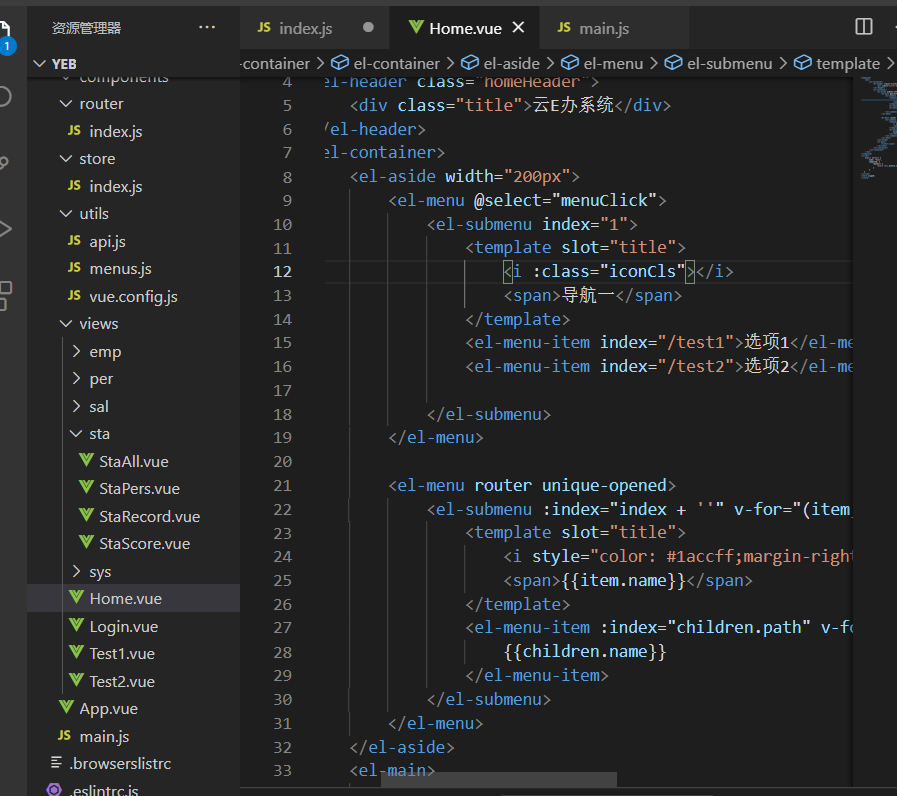The height and width of the screenshot is (796, 897).
Task: Click el-menu breadcrumb
Action: point(602,64)
